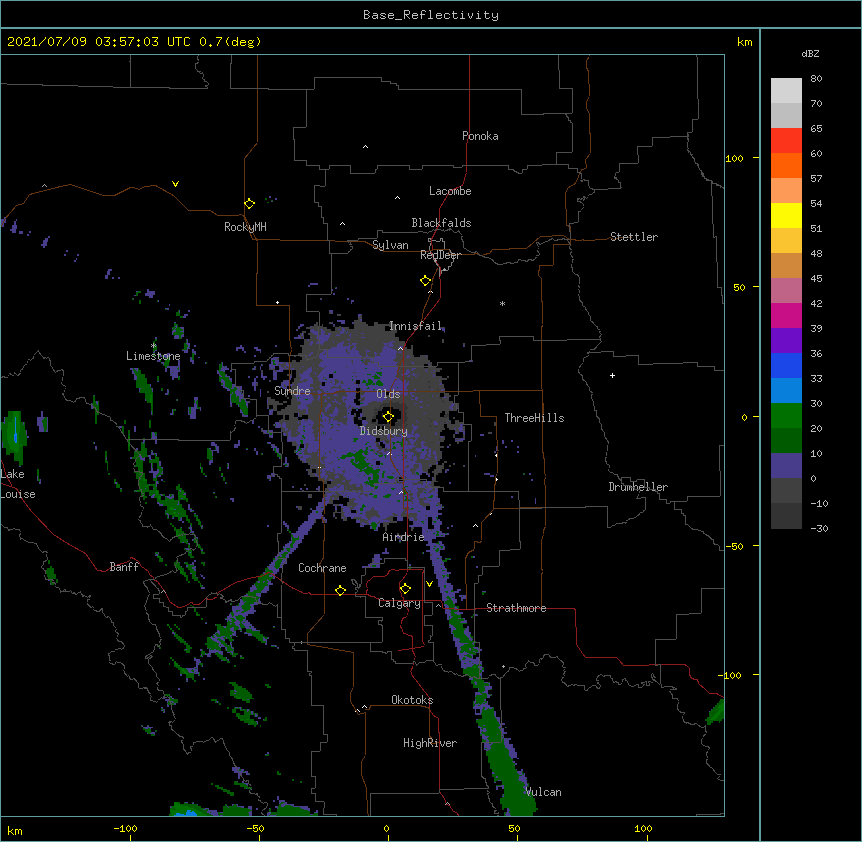
Task: Select the green 30-20 dBZ legend swatch
Action: coord(786,416)
